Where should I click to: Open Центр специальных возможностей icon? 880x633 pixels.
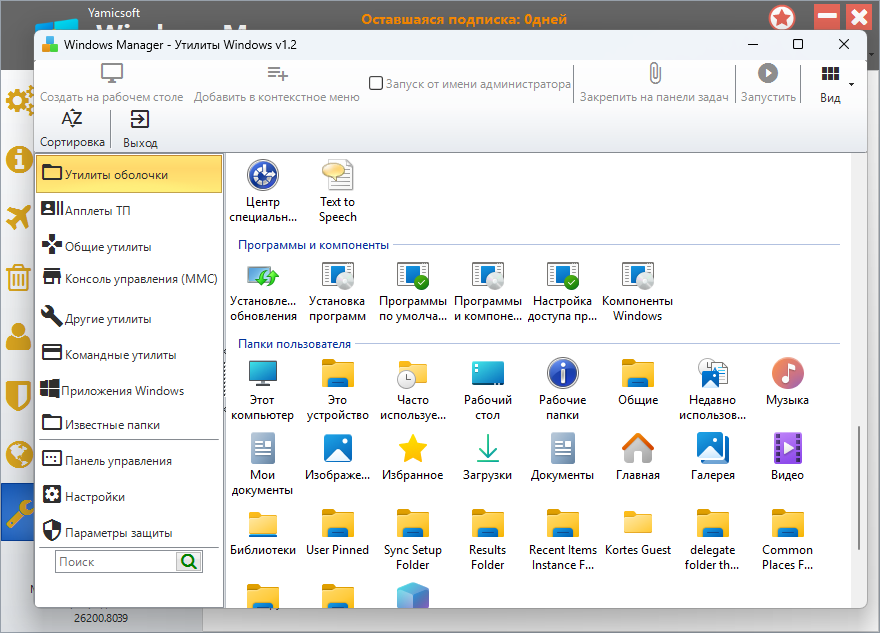point(263,176)
